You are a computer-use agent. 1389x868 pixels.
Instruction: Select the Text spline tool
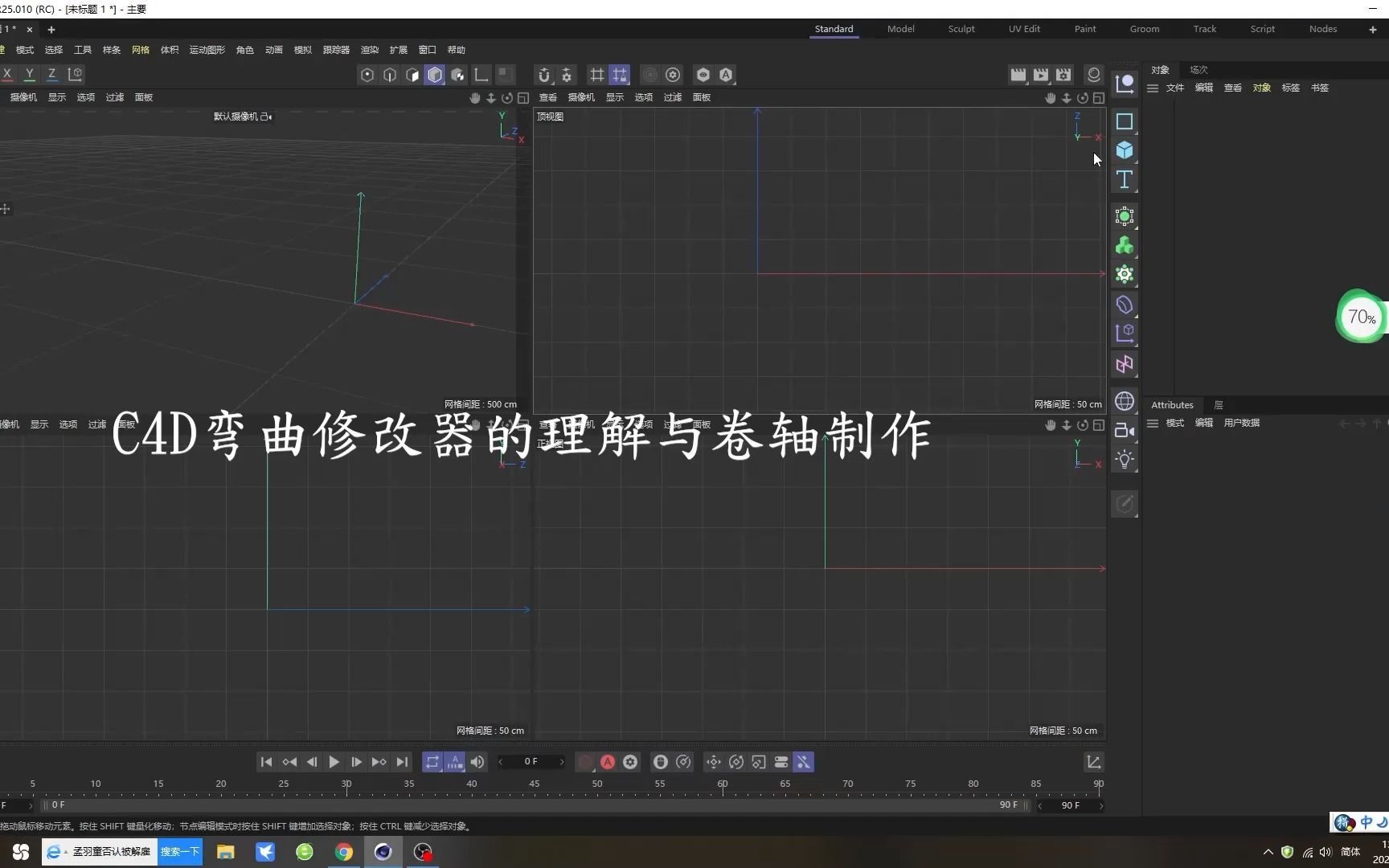(1124, 180)
